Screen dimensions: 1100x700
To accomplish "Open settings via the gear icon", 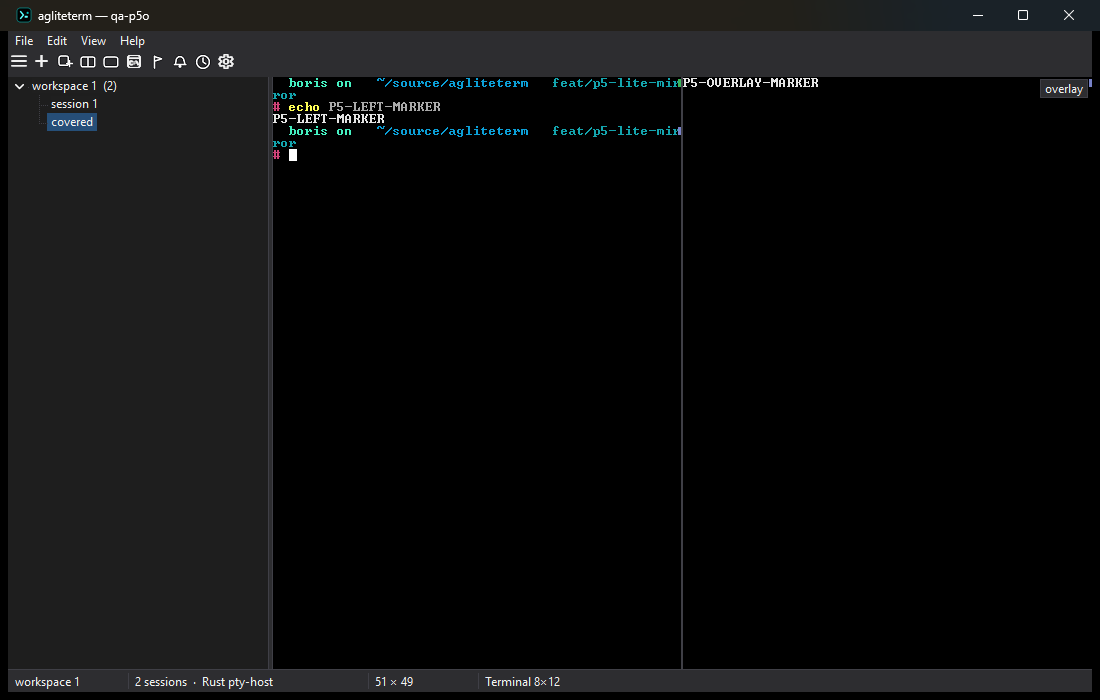I will [x=226, y=62].
